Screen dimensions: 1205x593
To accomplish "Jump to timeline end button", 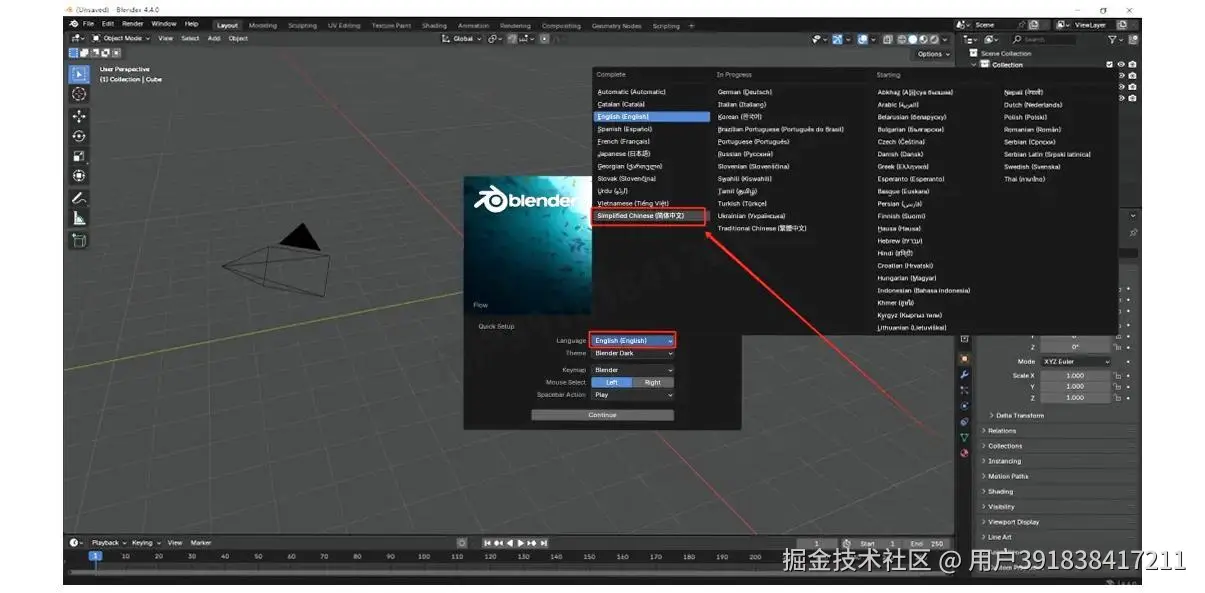I will [x=544, y=543].
